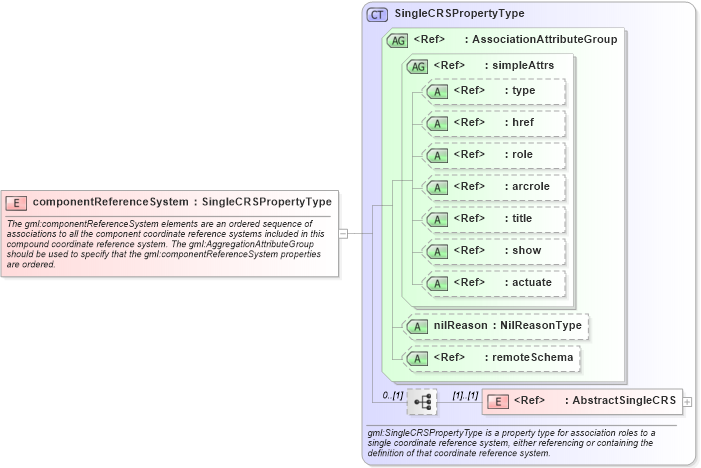Select the A icon for type attribute
The image size is (701, 468).
point(437,92)
